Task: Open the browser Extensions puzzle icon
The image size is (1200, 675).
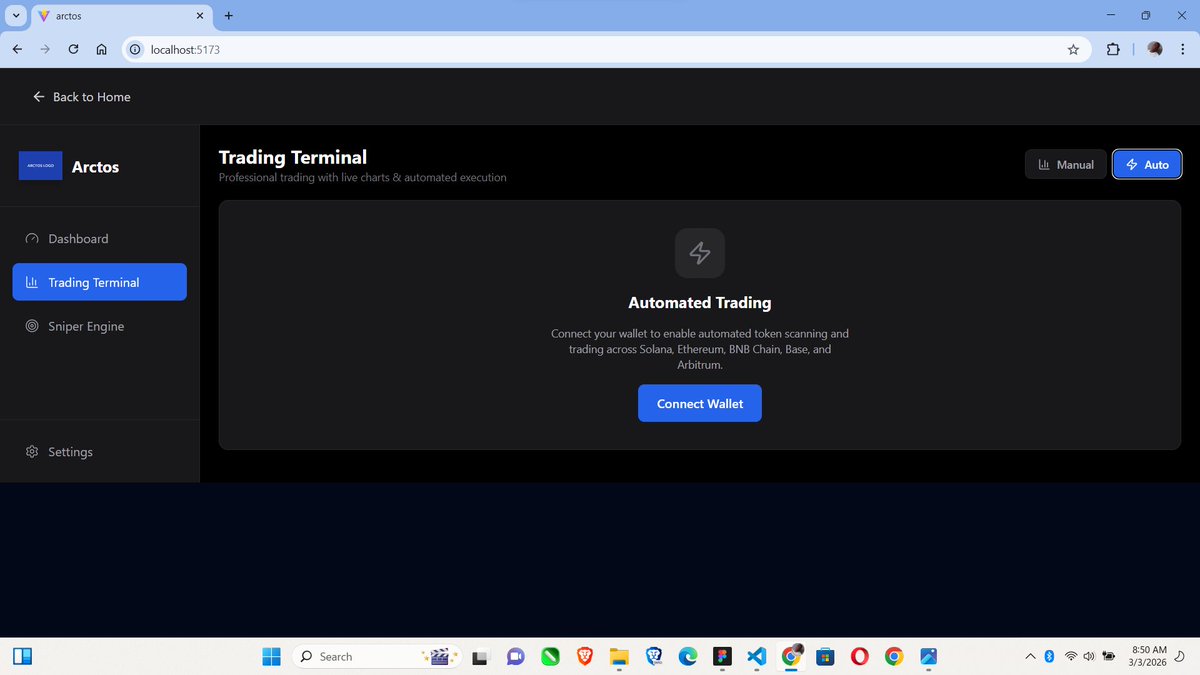Action: tap(1112, 49)
